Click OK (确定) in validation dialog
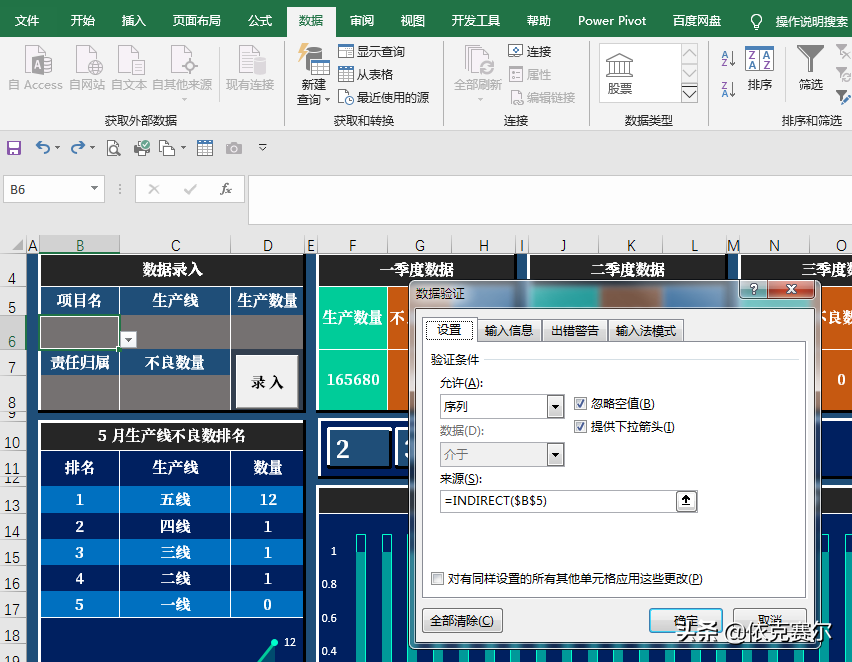The width and height of the screenshot is (852, 662). click(686, 620)
